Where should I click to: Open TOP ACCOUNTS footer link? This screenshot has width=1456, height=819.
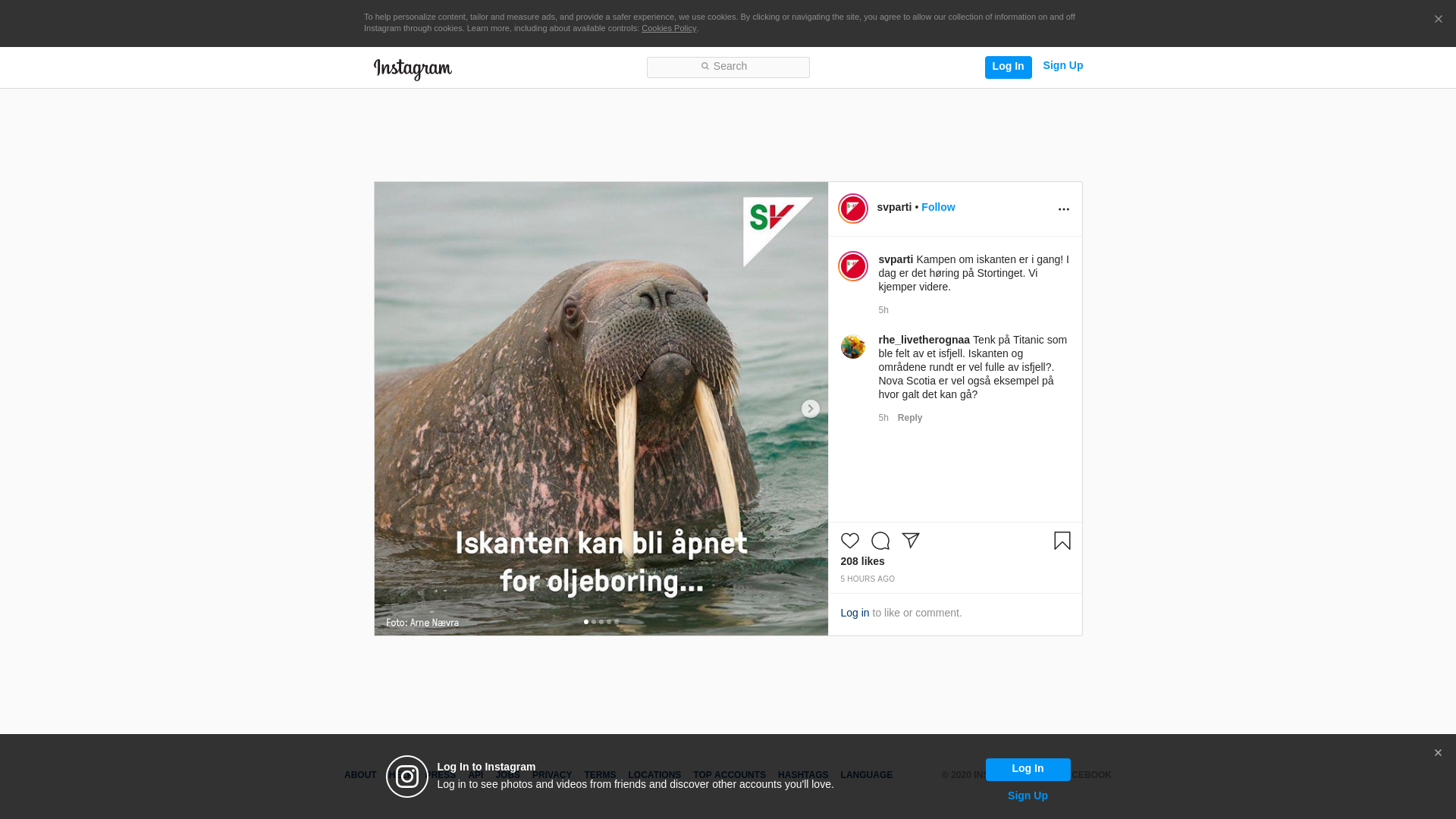click(x=730, y=775)
